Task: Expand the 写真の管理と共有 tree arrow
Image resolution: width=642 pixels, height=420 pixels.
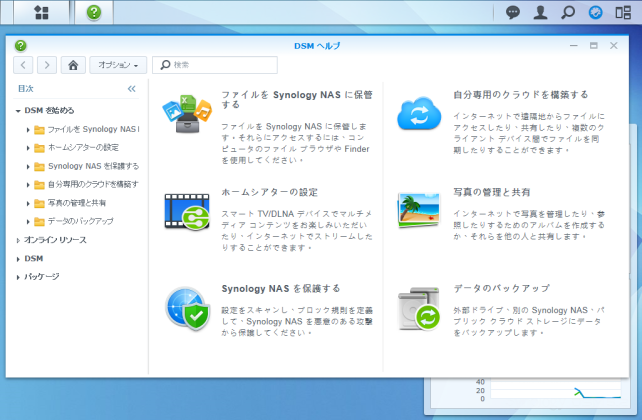Action: tap(28, 203)
